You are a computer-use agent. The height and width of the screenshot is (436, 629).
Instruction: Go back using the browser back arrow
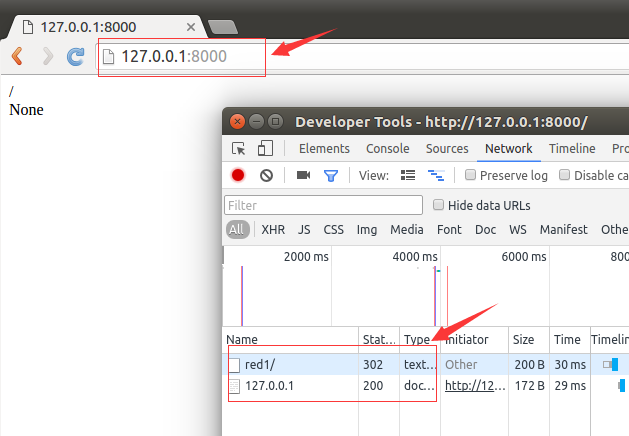coord(17,56)
